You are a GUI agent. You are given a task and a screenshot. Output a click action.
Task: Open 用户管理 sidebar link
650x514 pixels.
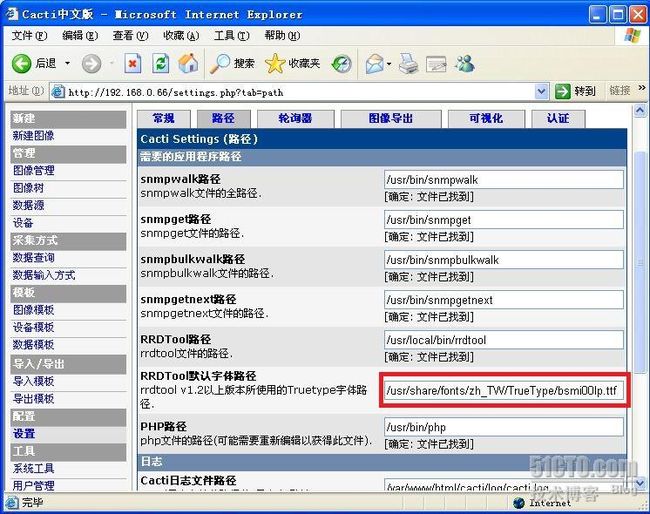point(34,485)
